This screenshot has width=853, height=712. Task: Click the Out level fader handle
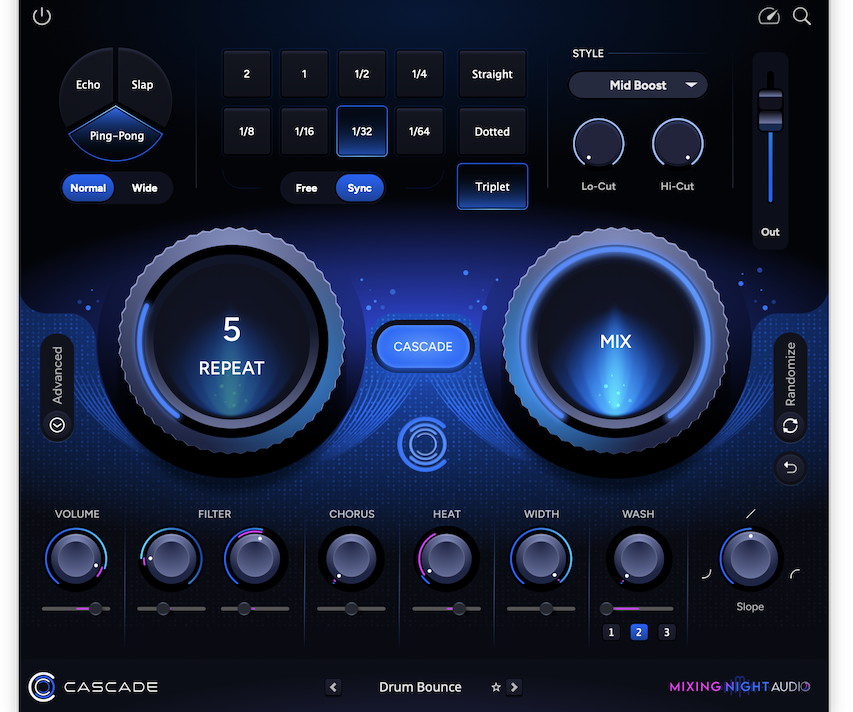[x=770, y=110]
